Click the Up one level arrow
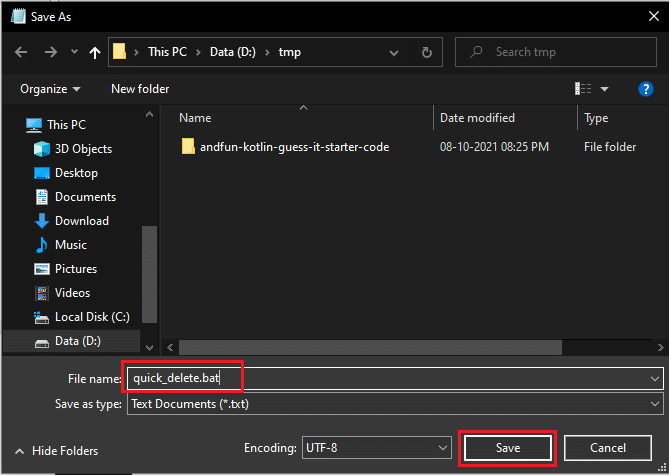Image resolution: width=671 pixels, height=476 pixels. pos(95,51)
